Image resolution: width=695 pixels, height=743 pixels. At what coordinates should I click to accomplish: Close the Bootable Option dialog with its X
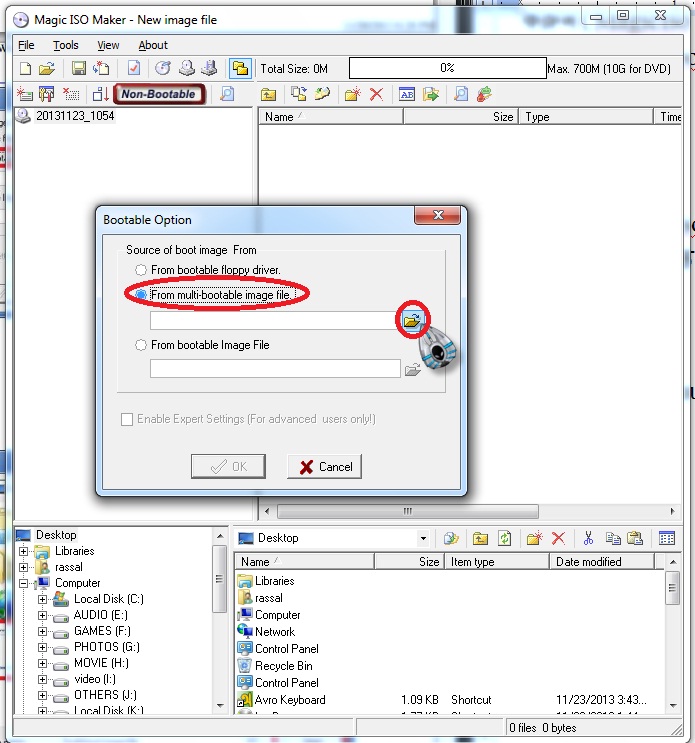(438, 216)
